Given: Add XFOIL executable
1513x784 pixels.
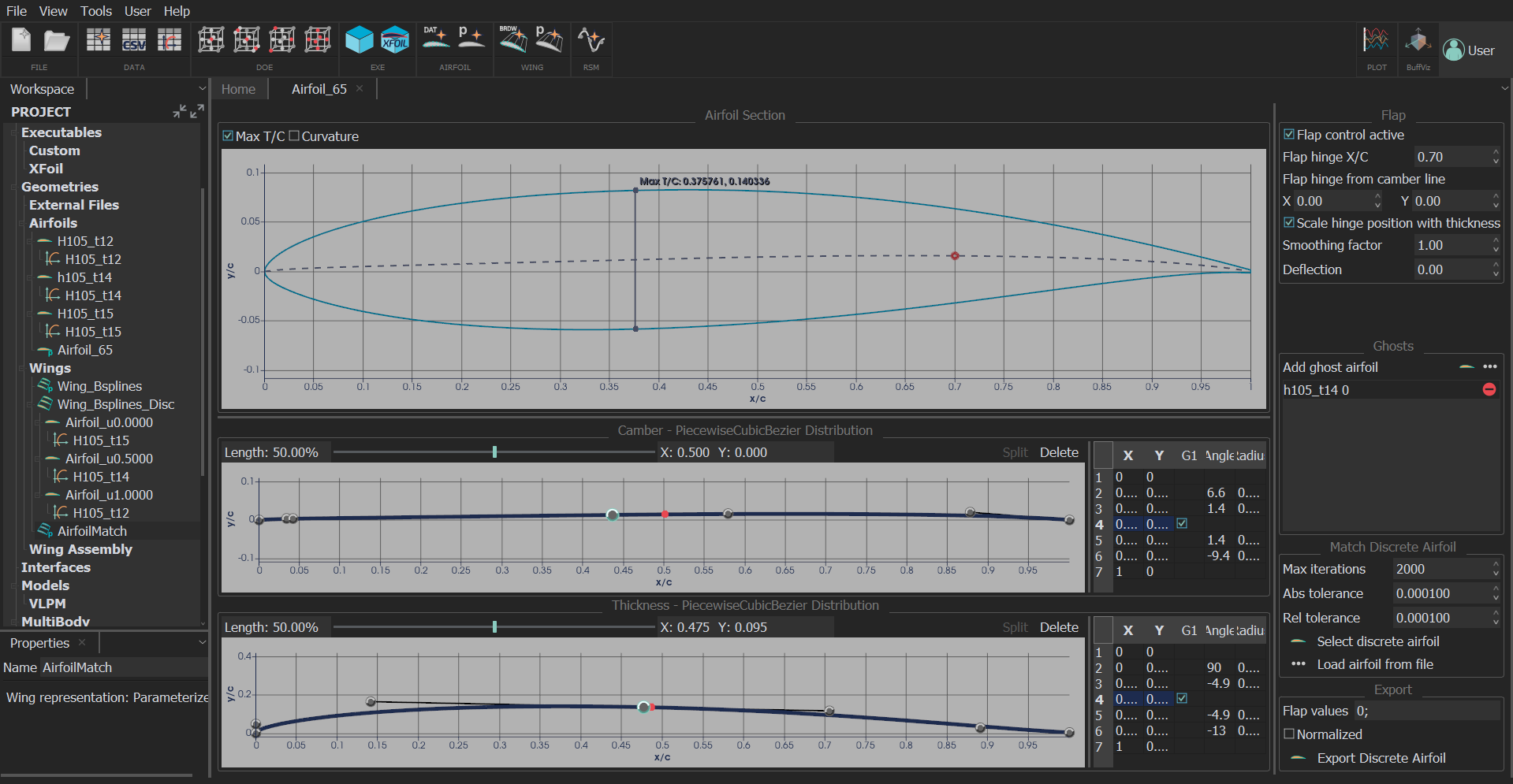Looking at the screenshot, I should tap(395, 39).
